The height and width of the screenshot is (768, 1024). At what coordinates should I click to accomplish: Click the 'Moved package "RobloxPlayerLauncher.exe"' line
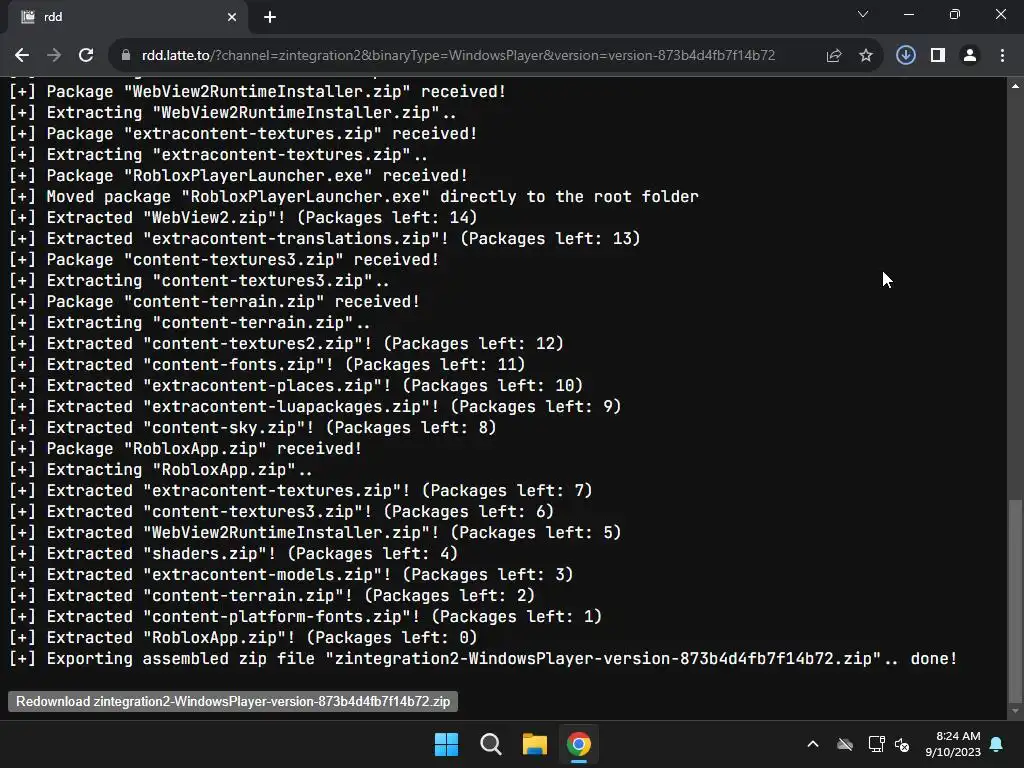(x=353, y=197)
